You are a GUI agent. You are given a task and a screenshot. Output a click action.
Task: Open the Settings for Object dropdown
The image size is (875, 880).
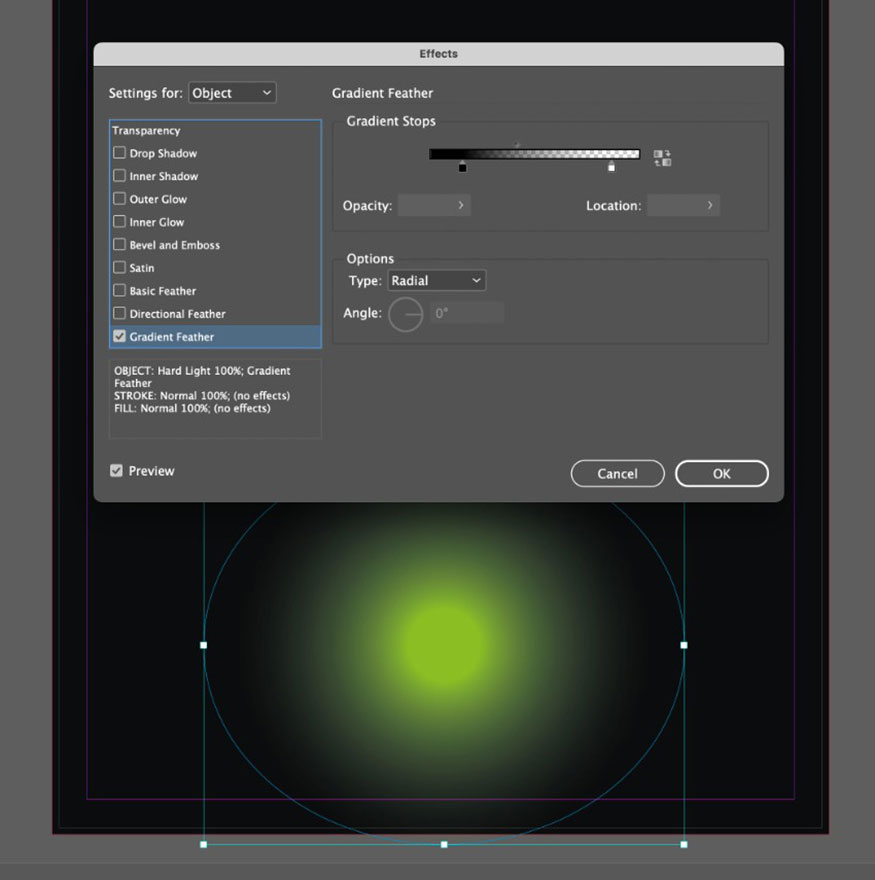pos(232,93)
